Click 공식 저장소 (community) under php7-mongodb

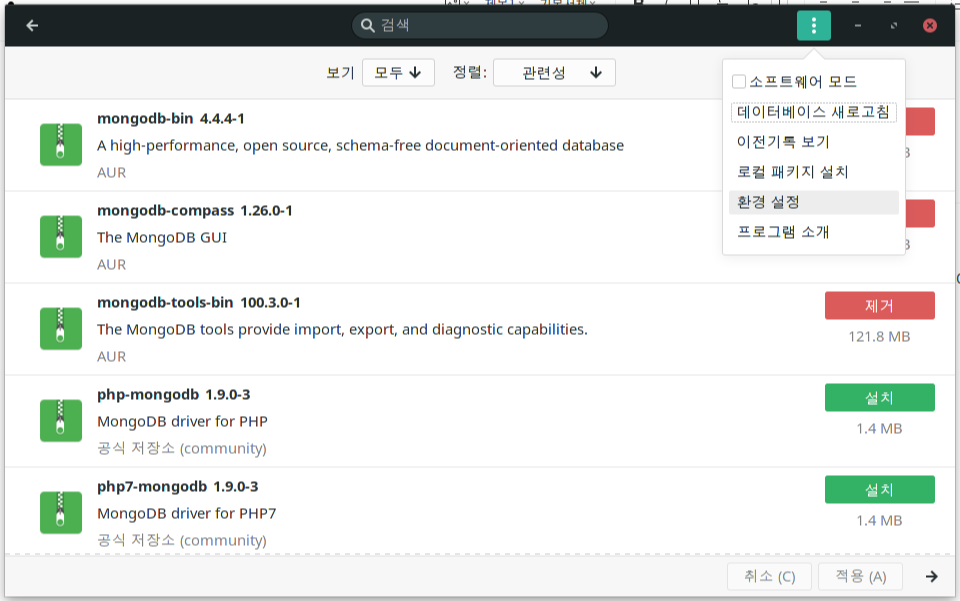click(182, 540)
